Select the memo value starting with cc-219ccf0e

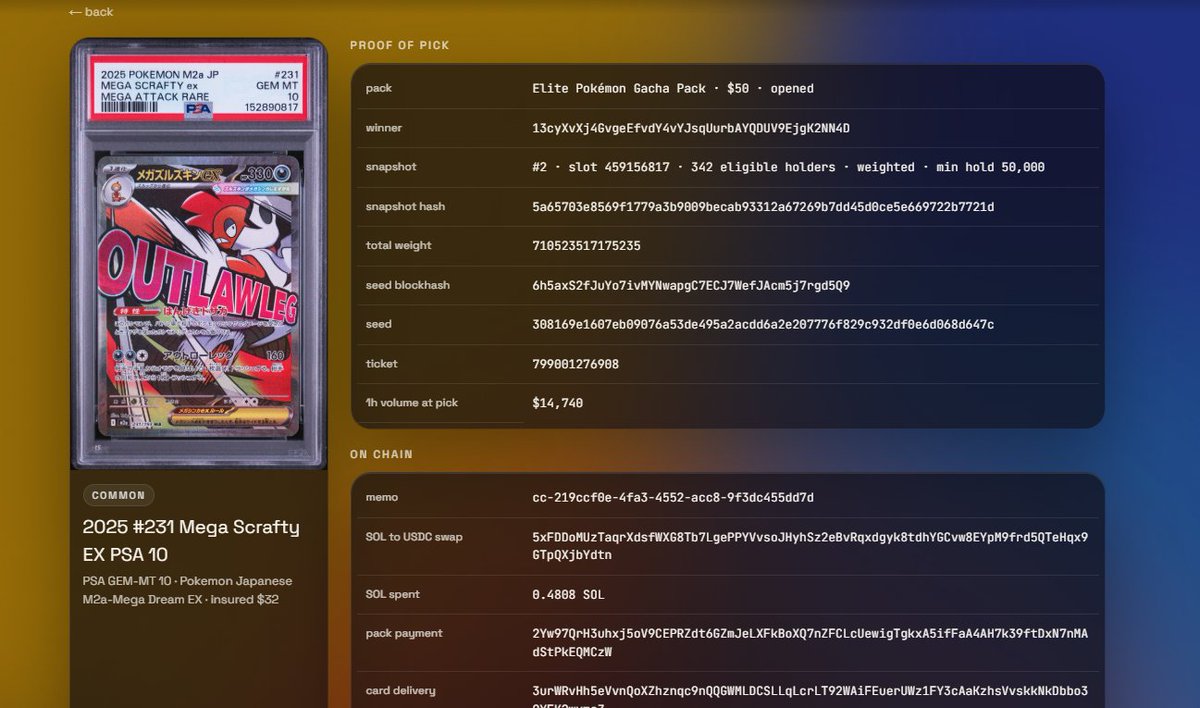pyautogui.click(x=673, y=497)
